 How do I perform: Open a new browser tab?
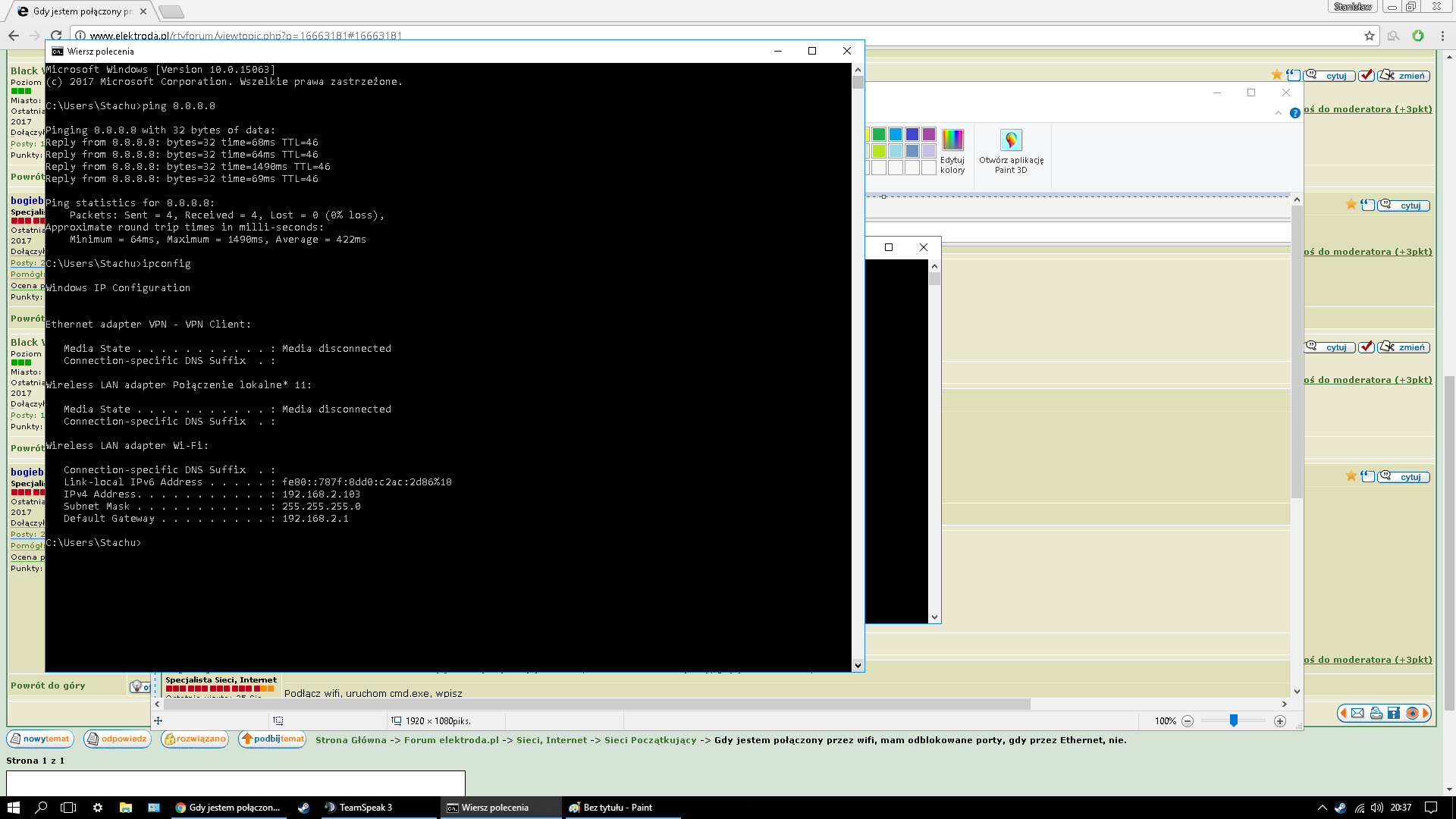(x=171, y=11)
